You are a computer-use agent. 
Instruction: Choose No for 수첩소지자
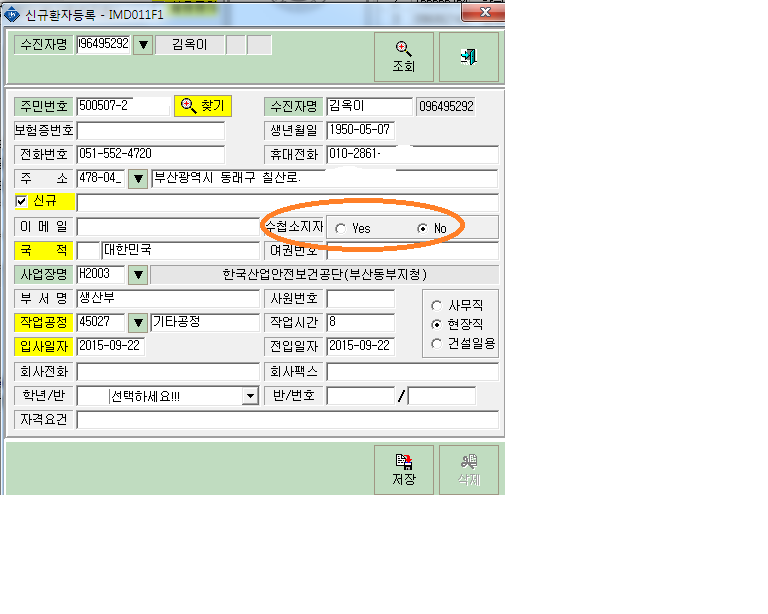[x=422, y=229]
